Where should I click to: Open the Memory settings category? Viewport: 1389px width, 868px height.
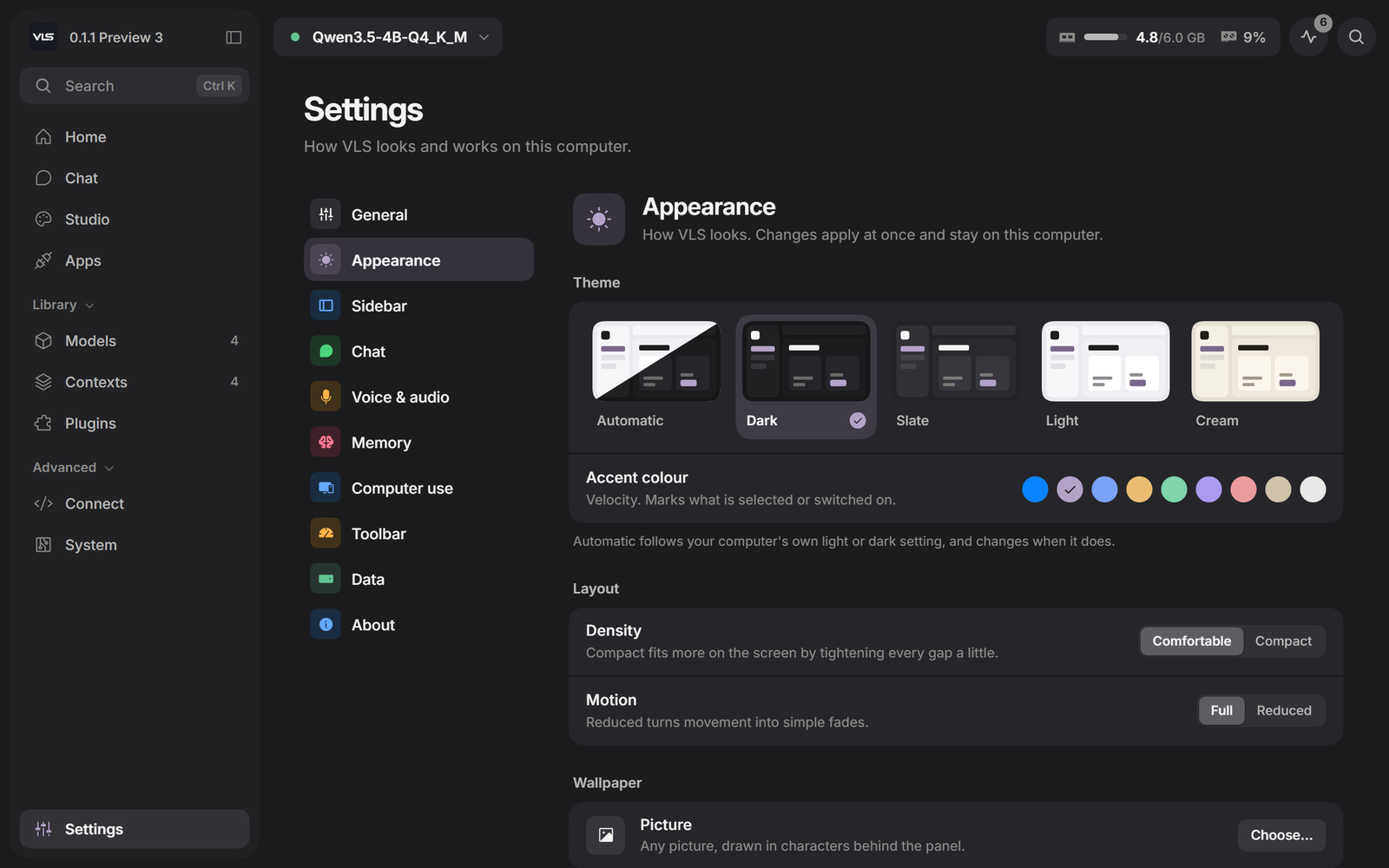[418, 443]
